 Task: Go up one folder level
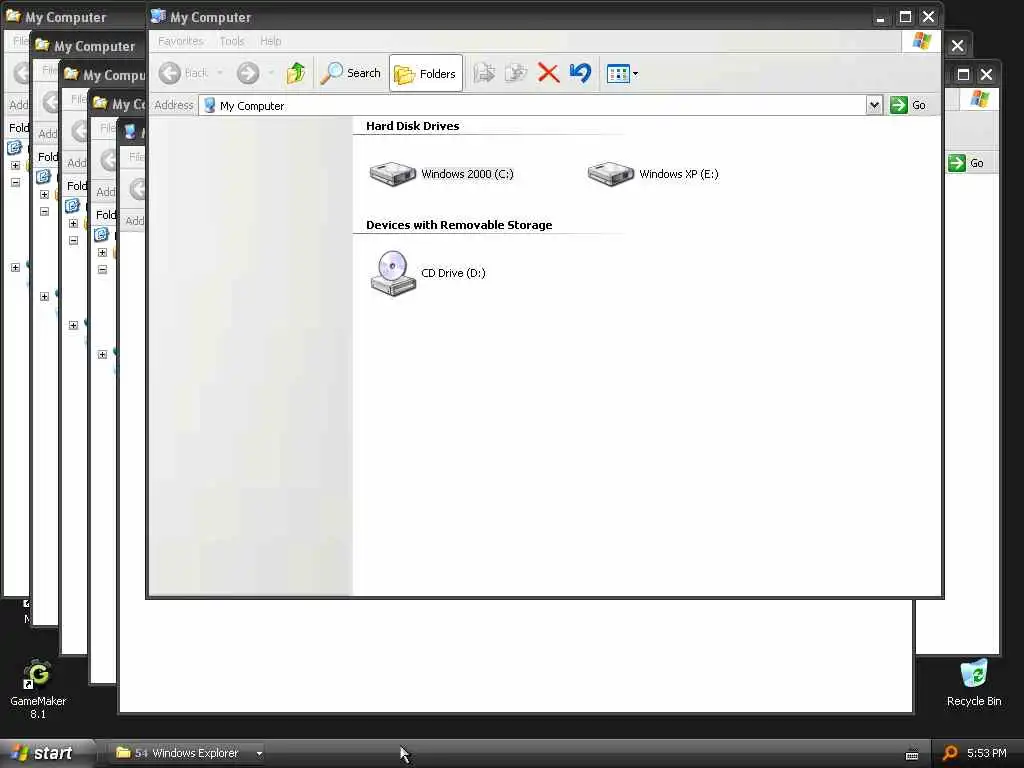pyautogui.click(x=296, y=73)
